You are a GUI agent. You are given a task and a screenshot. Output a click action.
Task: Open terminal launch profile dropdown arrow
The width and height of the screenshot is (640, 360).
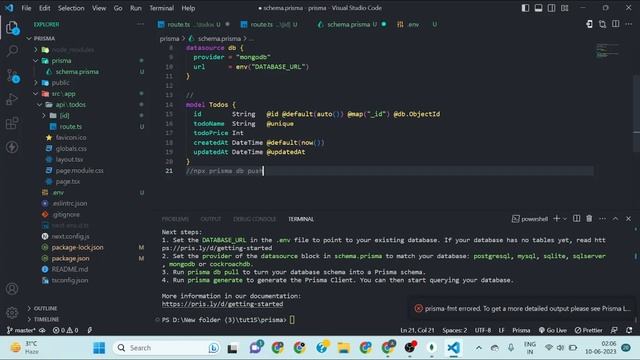pyautogui.click(x=565, y=219)
